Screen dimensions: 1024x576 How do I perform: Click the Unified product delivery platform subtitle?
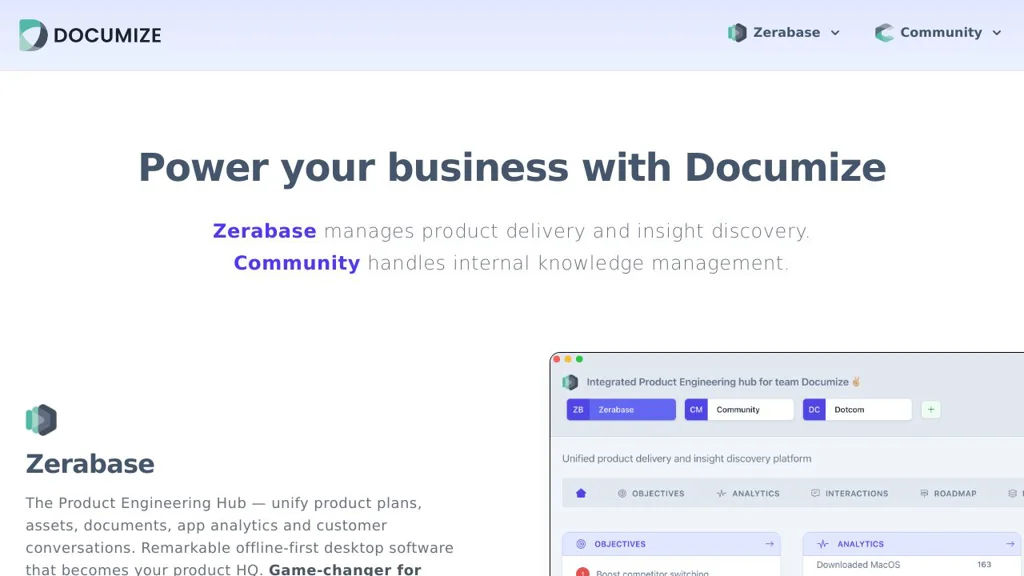(687, 458)
